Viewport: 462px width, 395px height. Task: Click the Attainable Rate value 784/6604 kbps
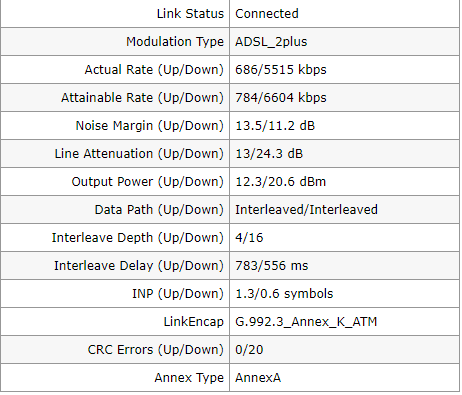(x=281, y=98)
